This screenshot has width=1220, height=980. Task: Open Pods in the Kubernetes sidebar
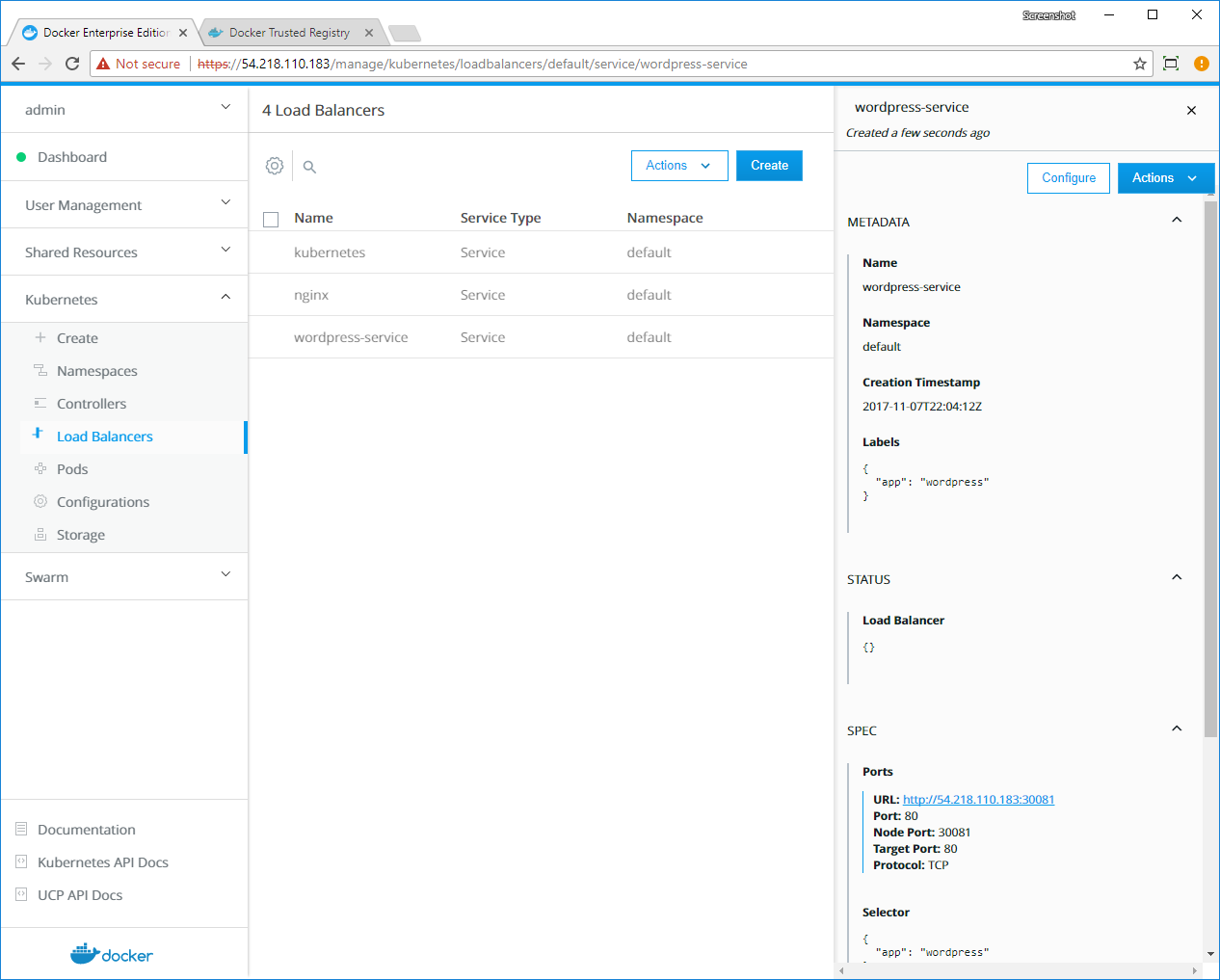coord(72,469)
